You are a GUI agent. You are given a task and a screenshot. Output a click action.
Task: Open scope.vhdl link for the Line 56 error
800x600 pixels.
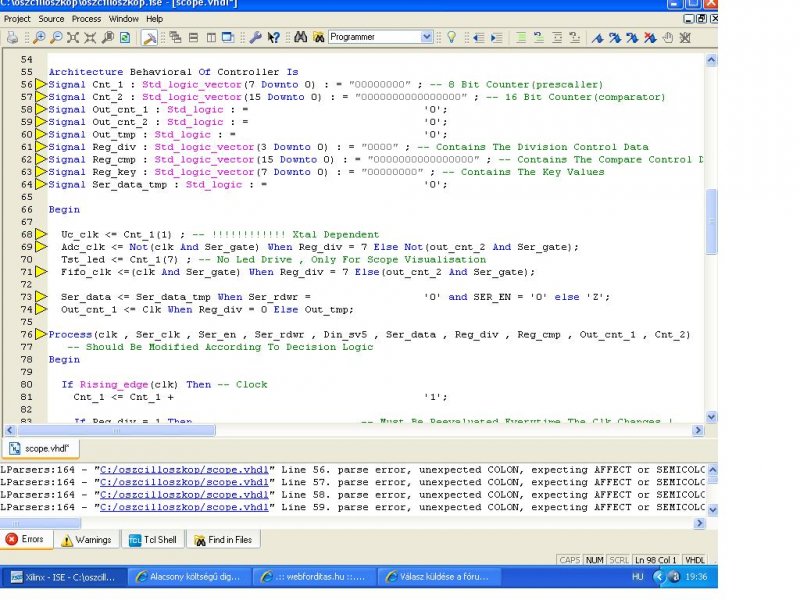coord(184,470)
